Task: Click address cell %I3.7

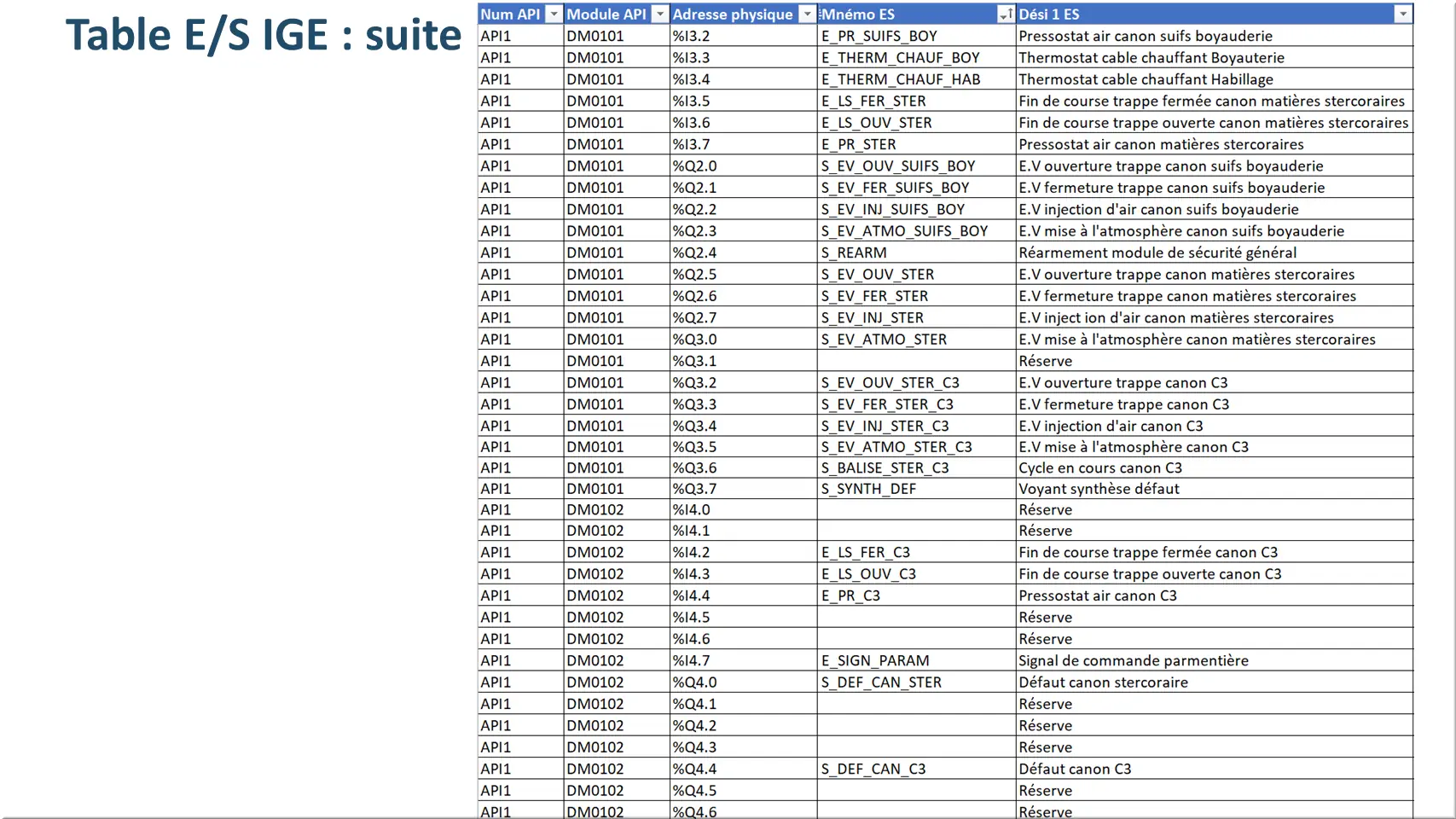Action: [x=743, y=144]
